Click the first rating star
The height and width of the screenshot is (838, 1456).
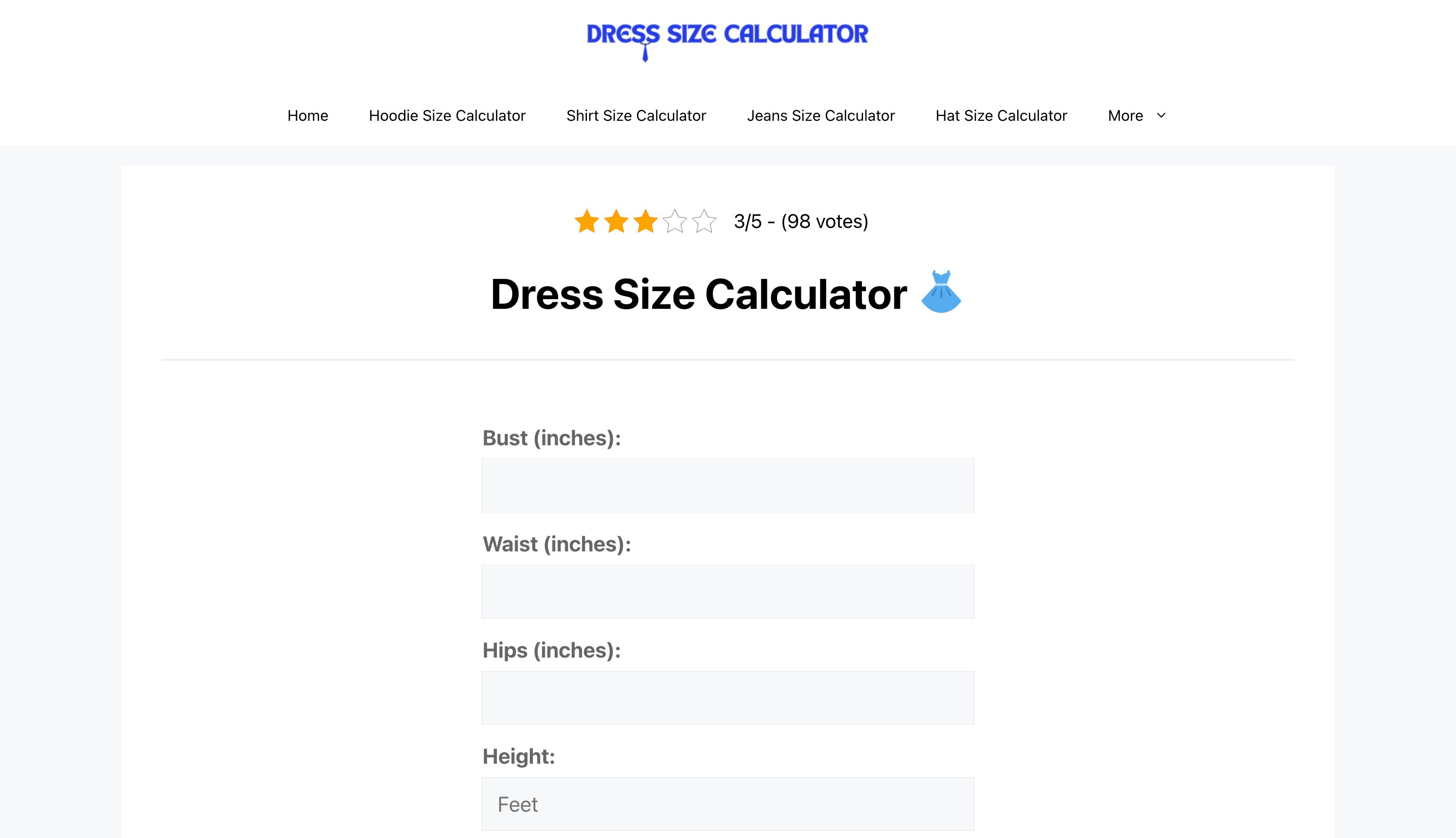point(586,221)
